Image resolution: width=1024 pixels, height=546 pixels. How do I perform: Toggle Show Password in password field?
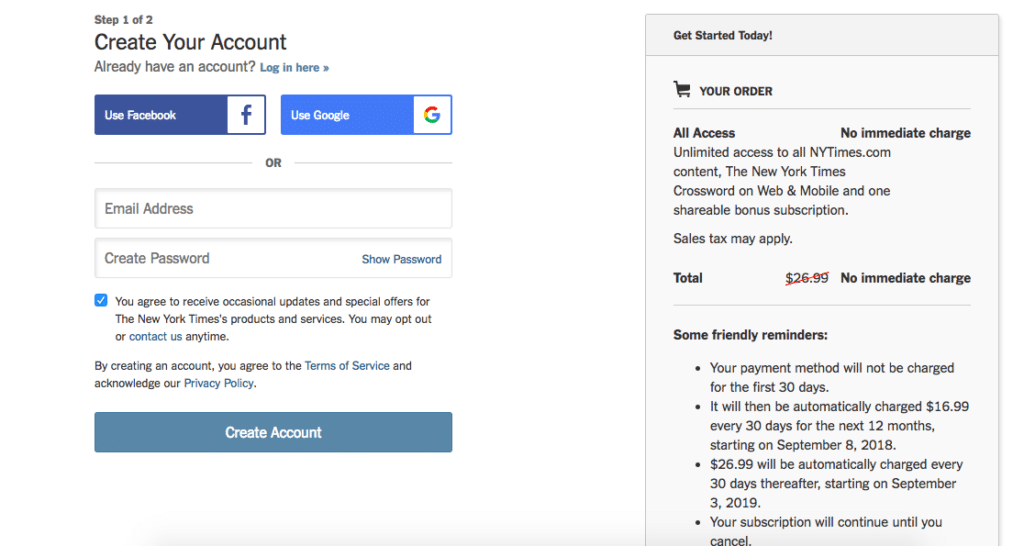pyautogui.click(x=402, y=259)
